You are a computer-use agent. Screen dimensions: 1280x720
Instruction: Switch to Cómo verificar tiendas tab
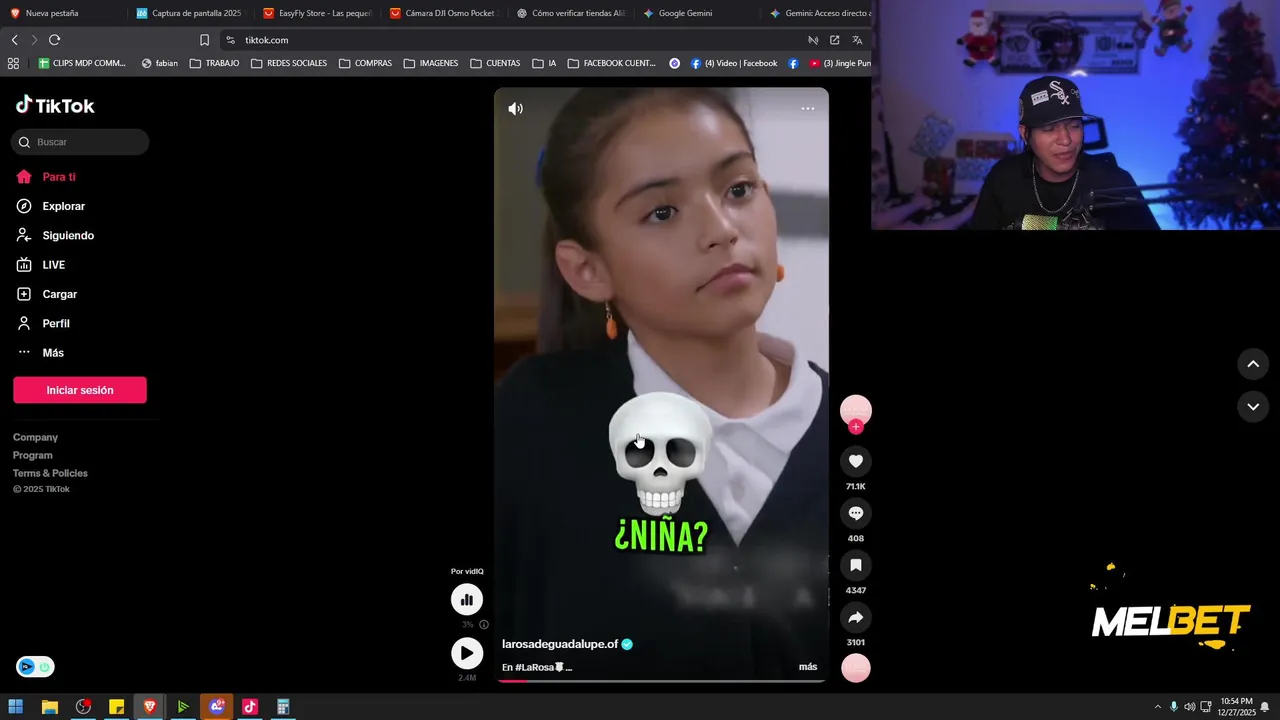click(570, 13)
